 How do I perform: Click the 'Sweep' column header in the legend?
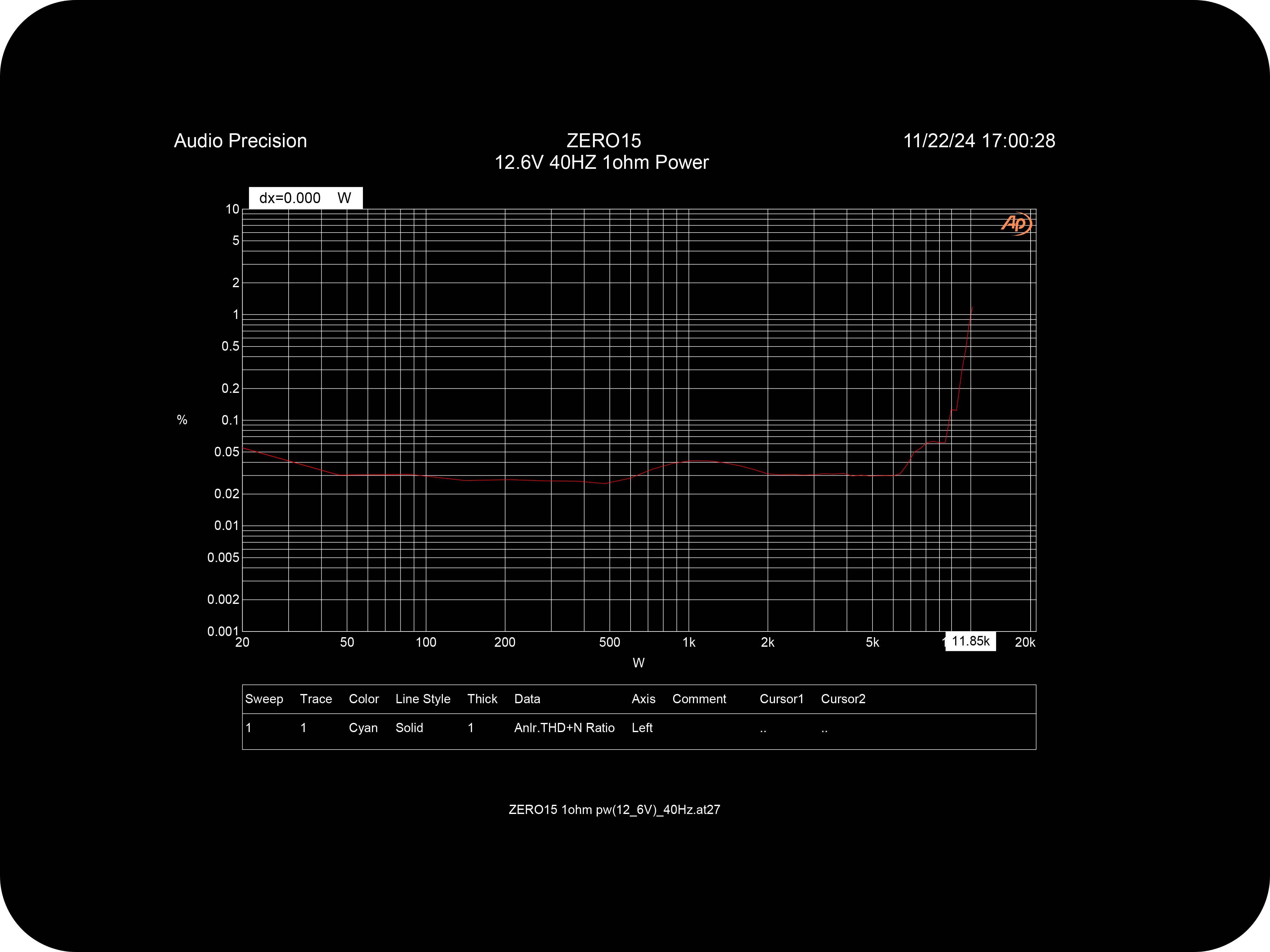(264, 699)
